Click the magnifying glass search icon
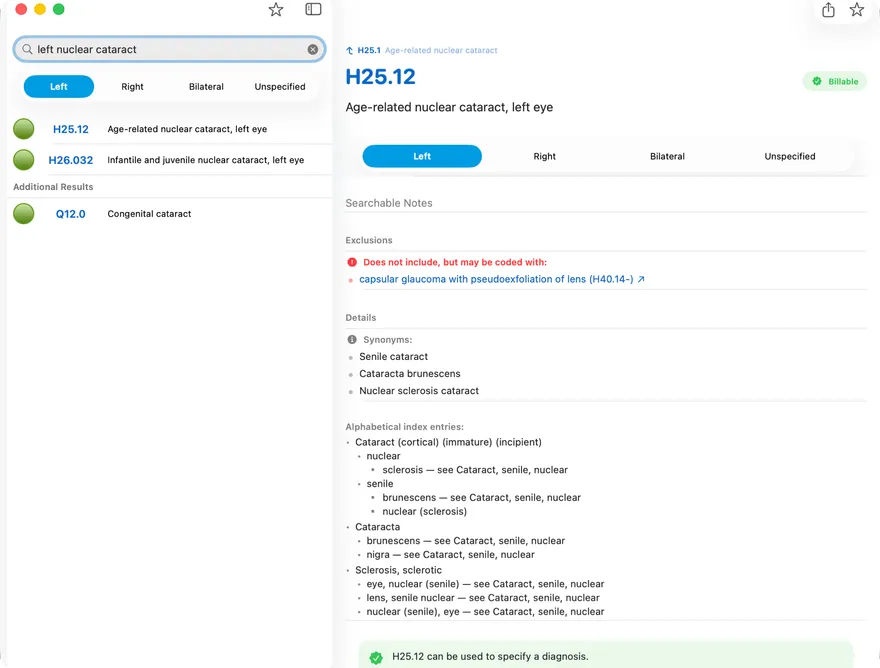 27,49
